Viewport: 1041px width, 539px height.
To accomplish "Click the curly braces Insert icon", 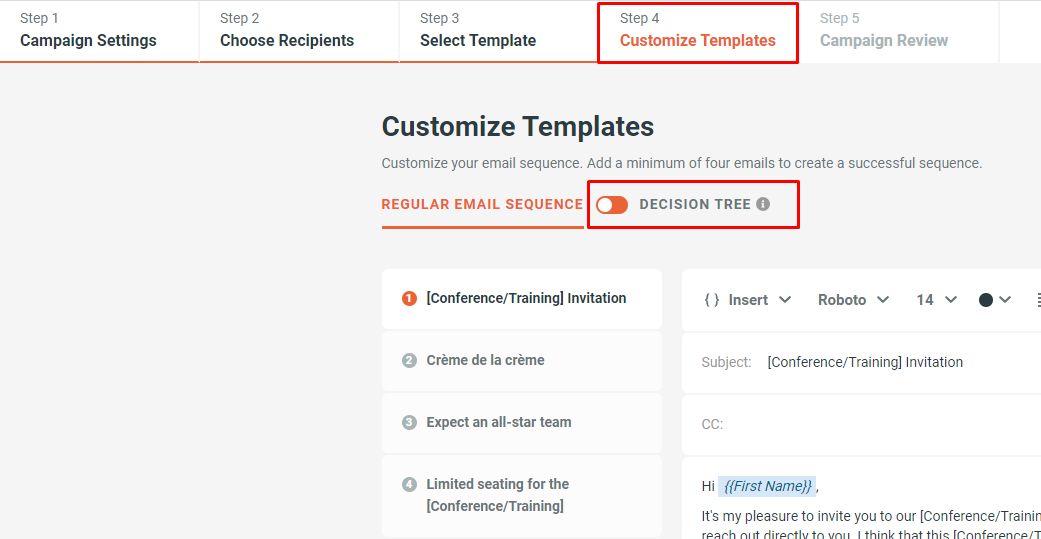I will 712,300.
